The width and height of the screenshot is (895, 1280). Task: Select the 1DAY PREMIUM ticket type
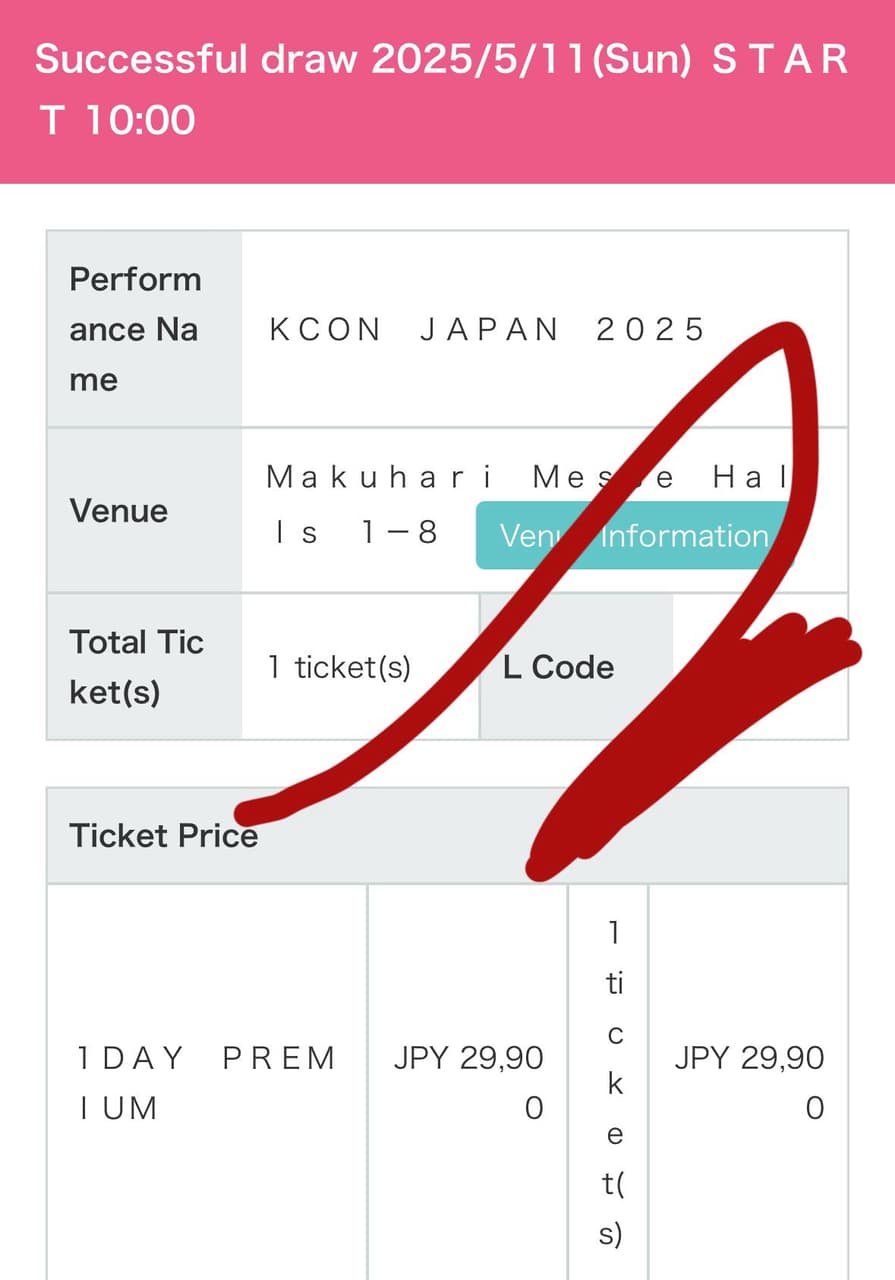pyautogui.click(x=205, y=1082)
